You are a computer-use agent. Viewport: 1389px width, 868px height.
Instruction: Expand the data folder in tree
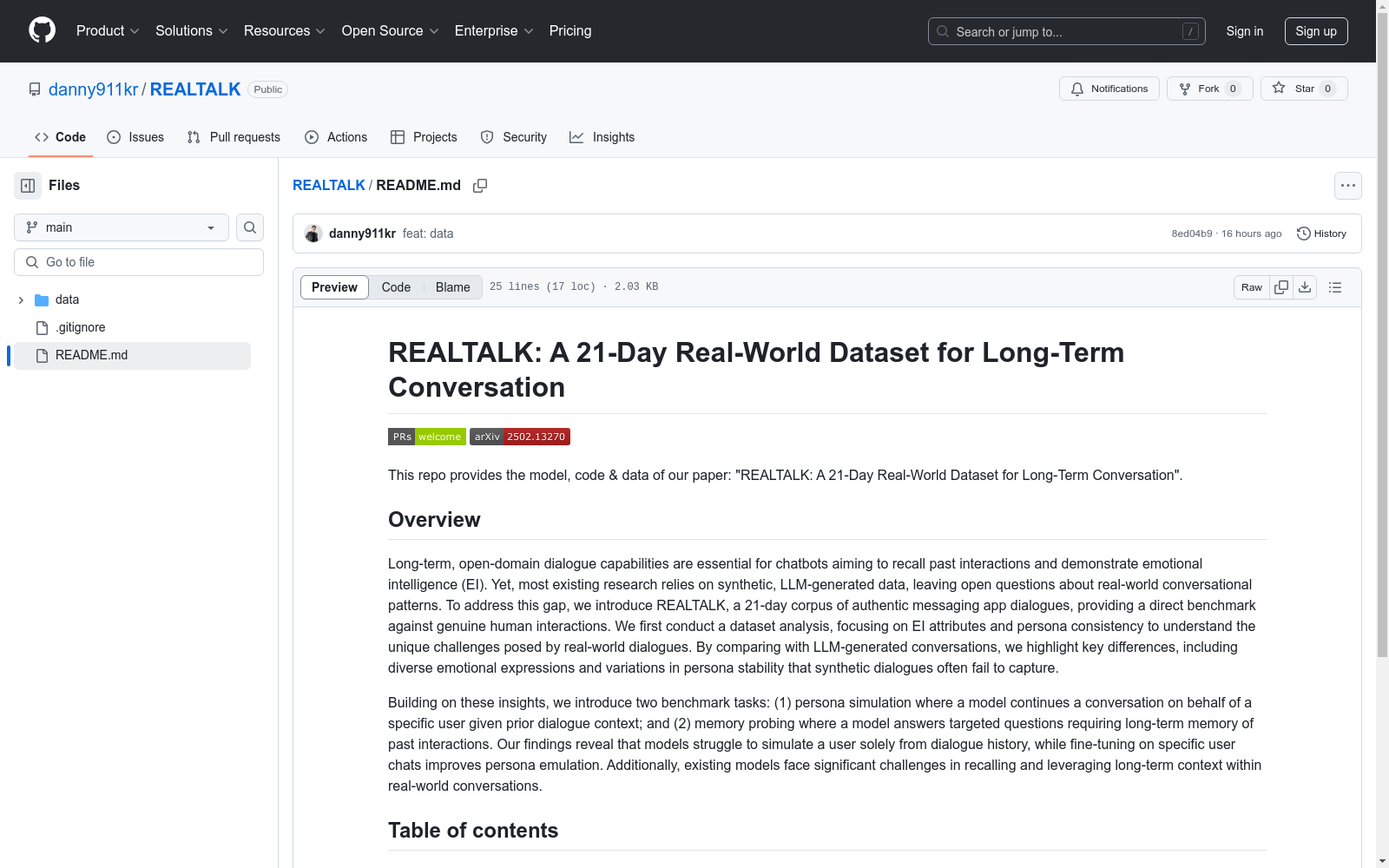click(21, 300)
